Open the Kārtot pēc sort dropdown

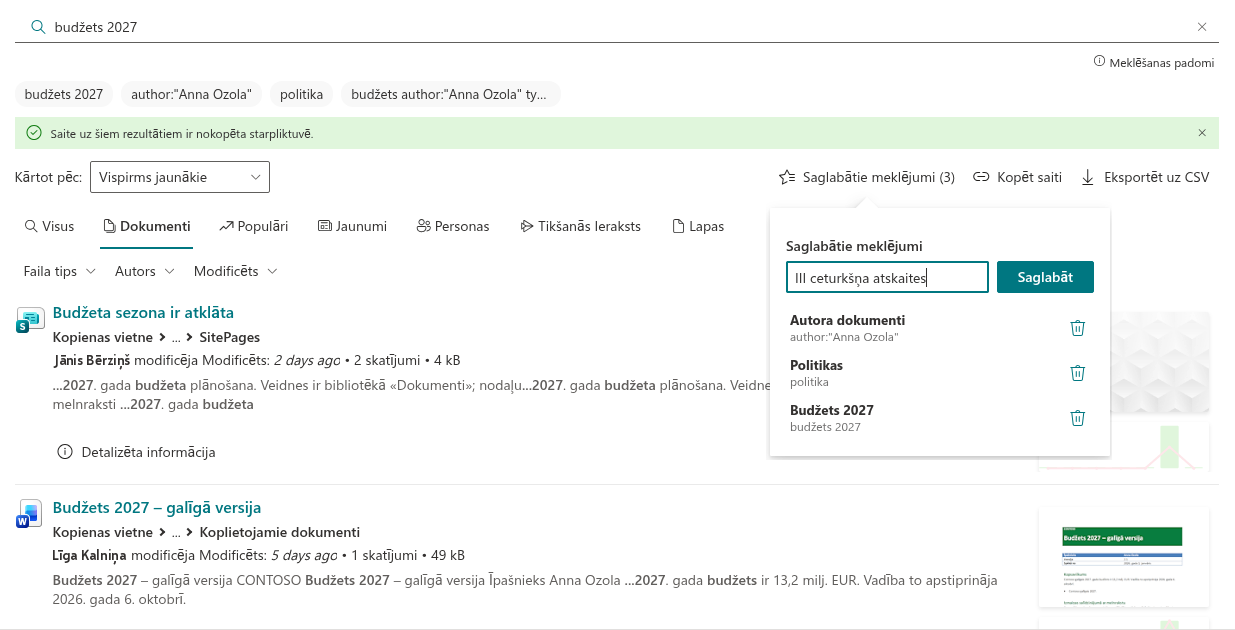(180, 177)
